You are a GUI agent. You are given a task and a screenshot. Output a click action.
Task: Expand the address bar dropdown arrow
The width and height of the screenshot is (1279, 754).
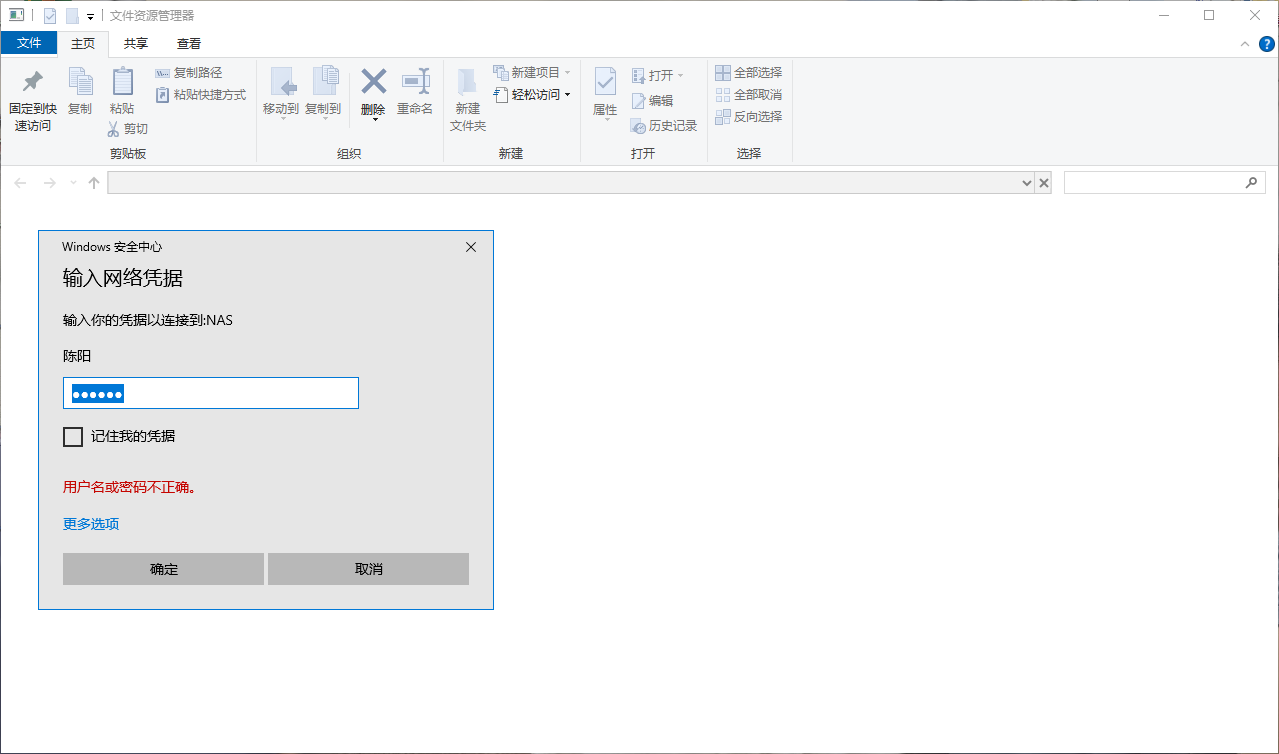(1027, 183)
